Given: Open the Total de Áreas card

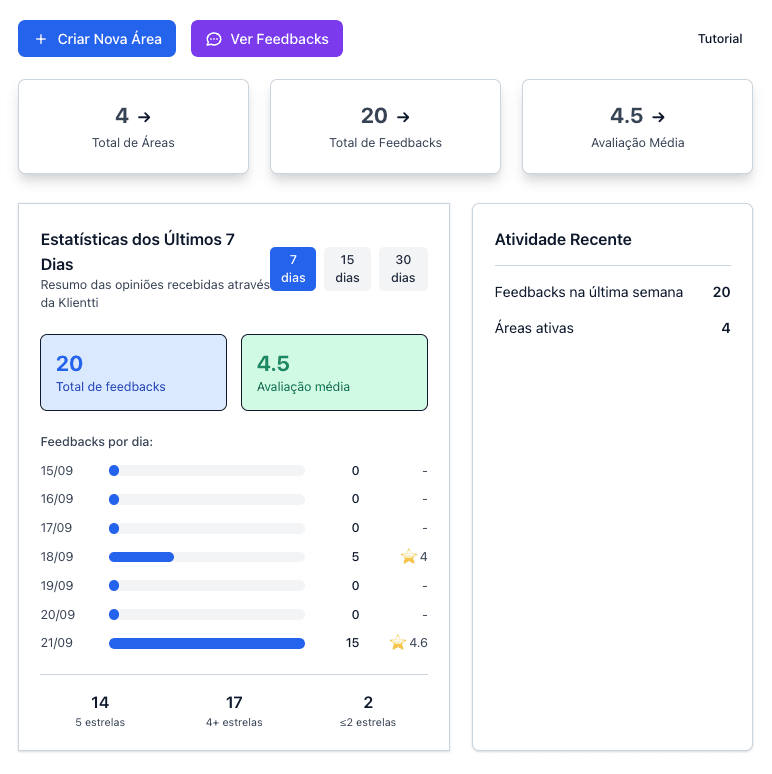Looking at the screenshot, I should coord(133,126).
